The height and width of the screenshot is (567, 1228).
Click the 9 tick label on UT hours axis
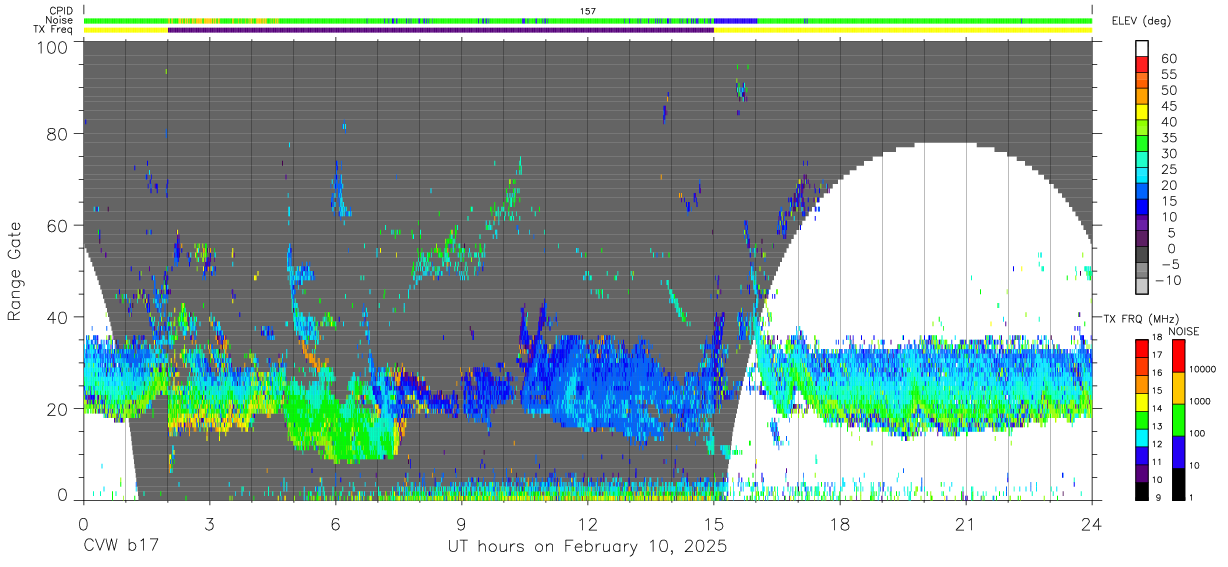(x=462, y=523)
